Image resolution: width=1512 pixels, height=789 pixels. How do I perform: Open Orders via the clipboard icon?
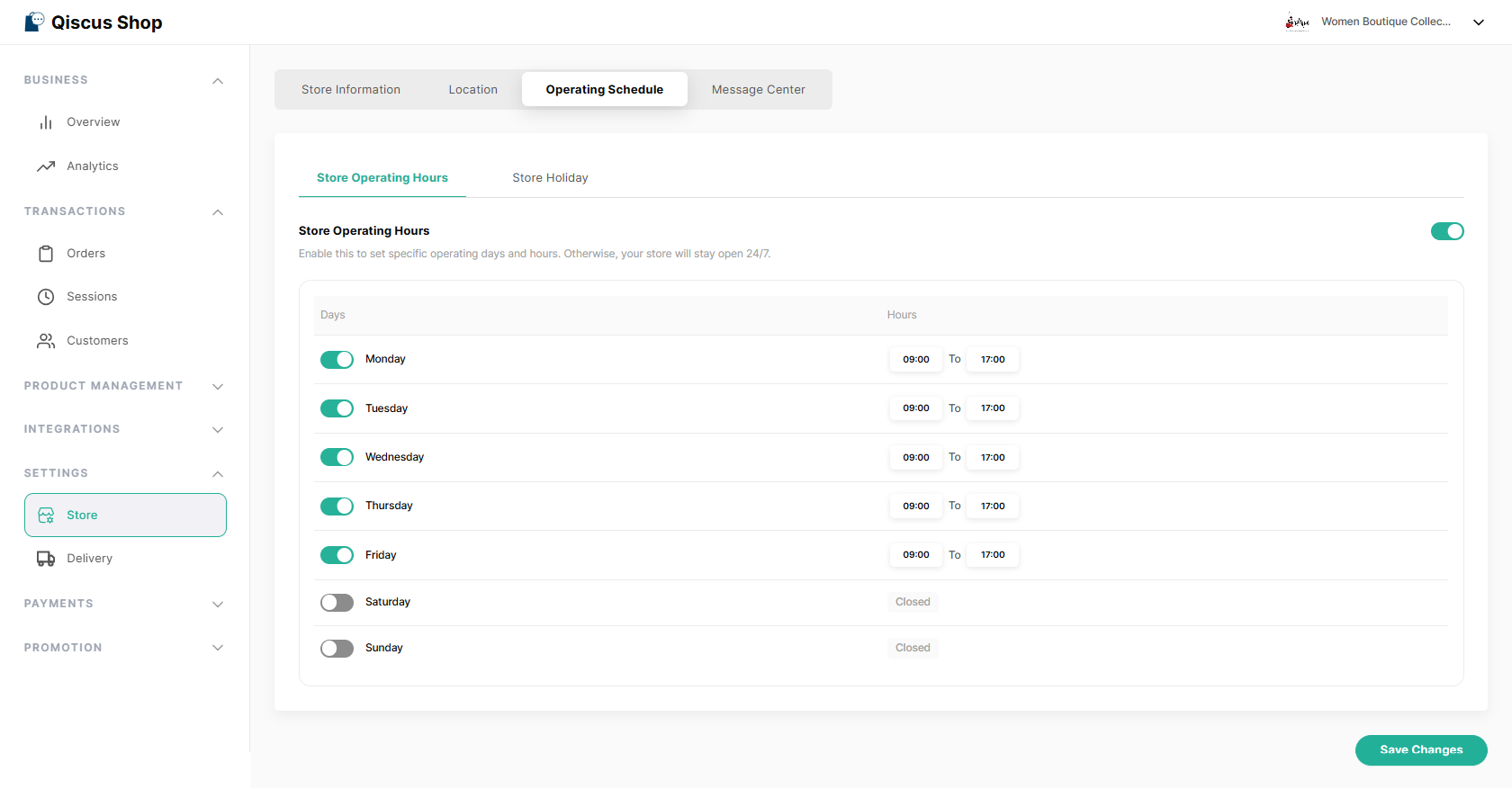pos(46,254)
